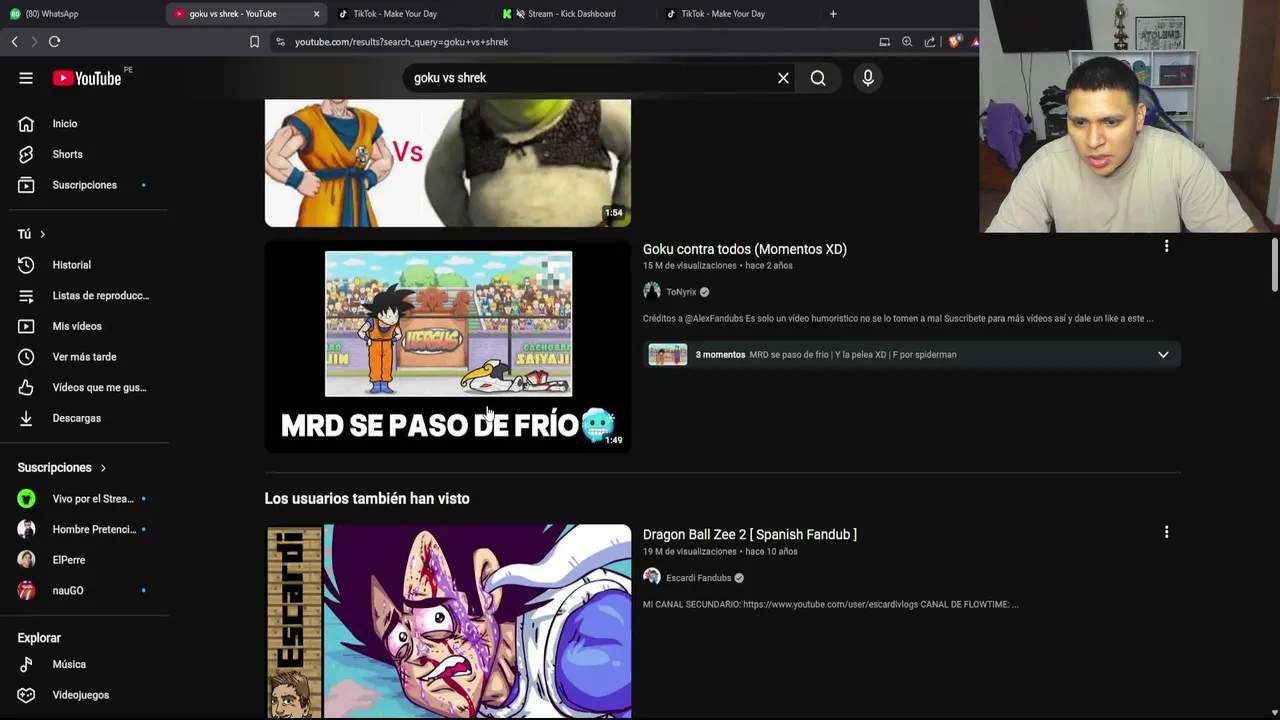Click the ToNyrix channel avatar
Viewport: 1280px width, 720px height.
pos(652,291)
